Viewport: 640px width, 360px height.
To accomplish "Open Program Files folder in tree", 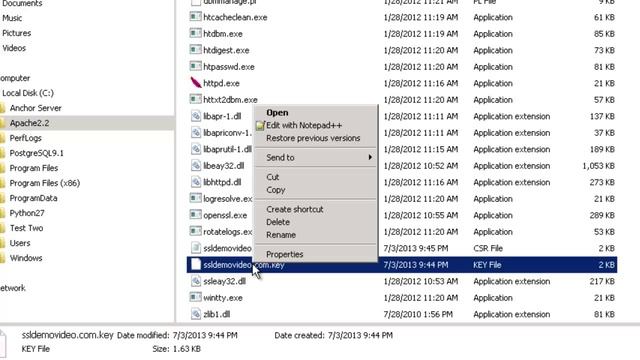I will 34,168.
